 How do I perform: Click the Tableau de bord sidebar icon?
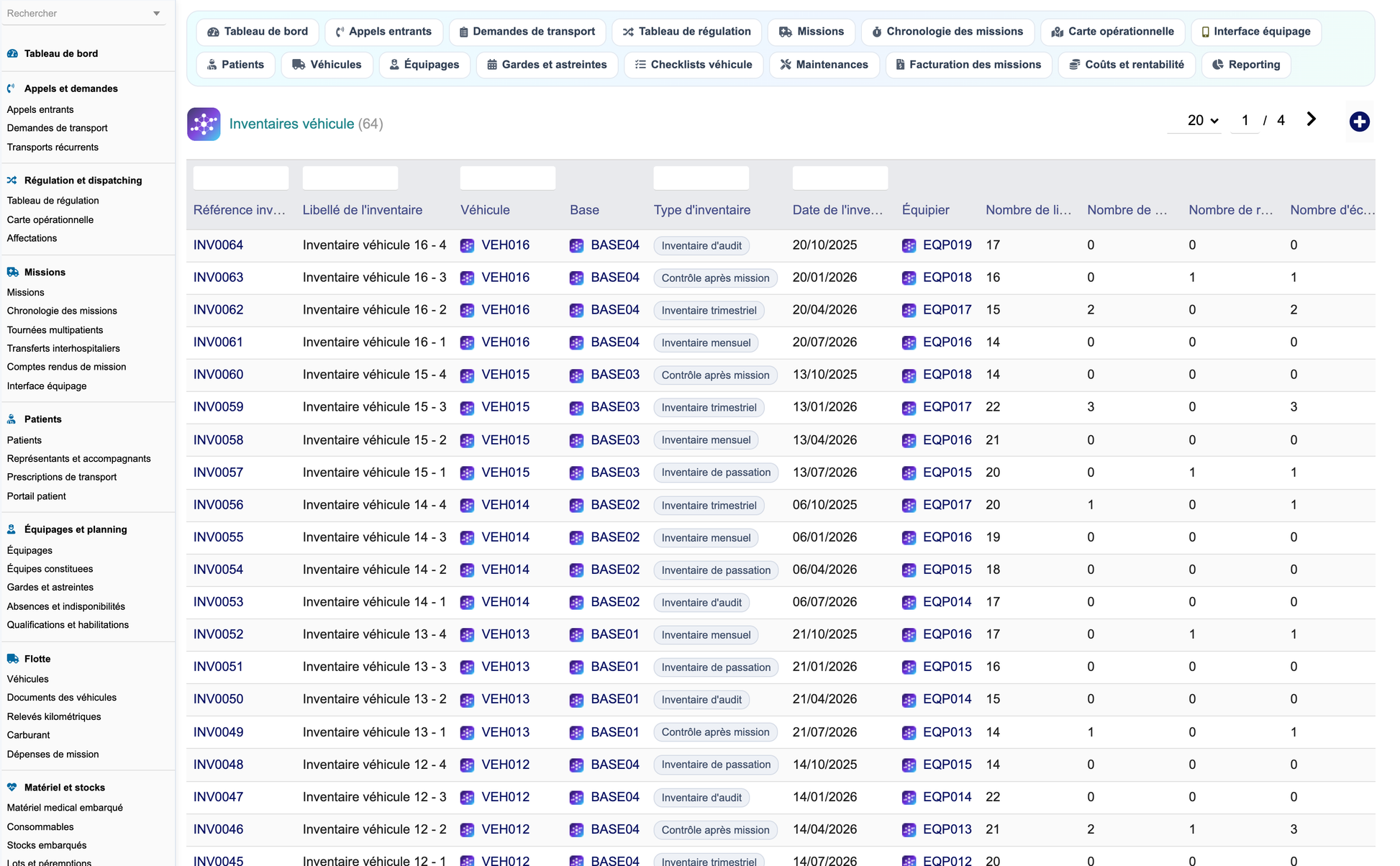tap(12, 53)
